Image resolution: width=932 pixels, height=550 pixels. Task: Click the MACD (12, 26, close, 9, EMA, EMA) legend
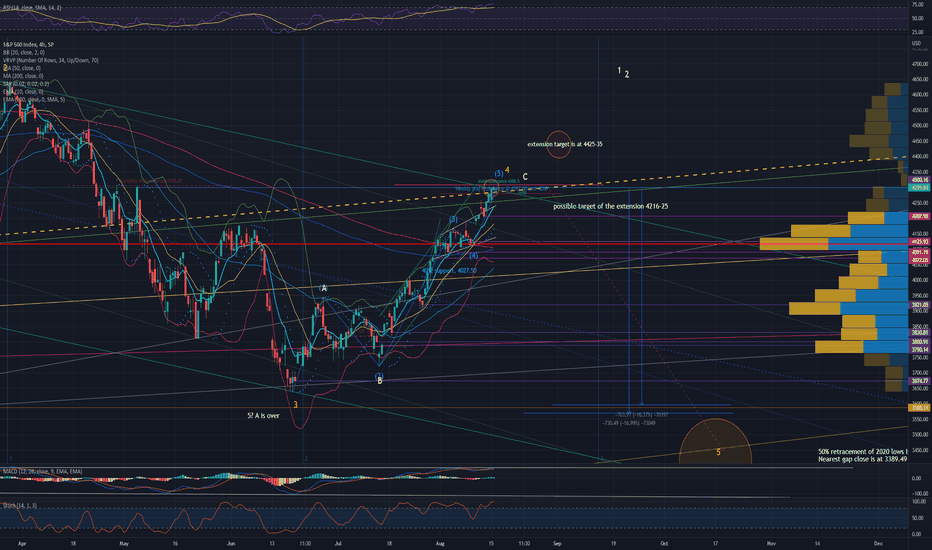point(43,472)
